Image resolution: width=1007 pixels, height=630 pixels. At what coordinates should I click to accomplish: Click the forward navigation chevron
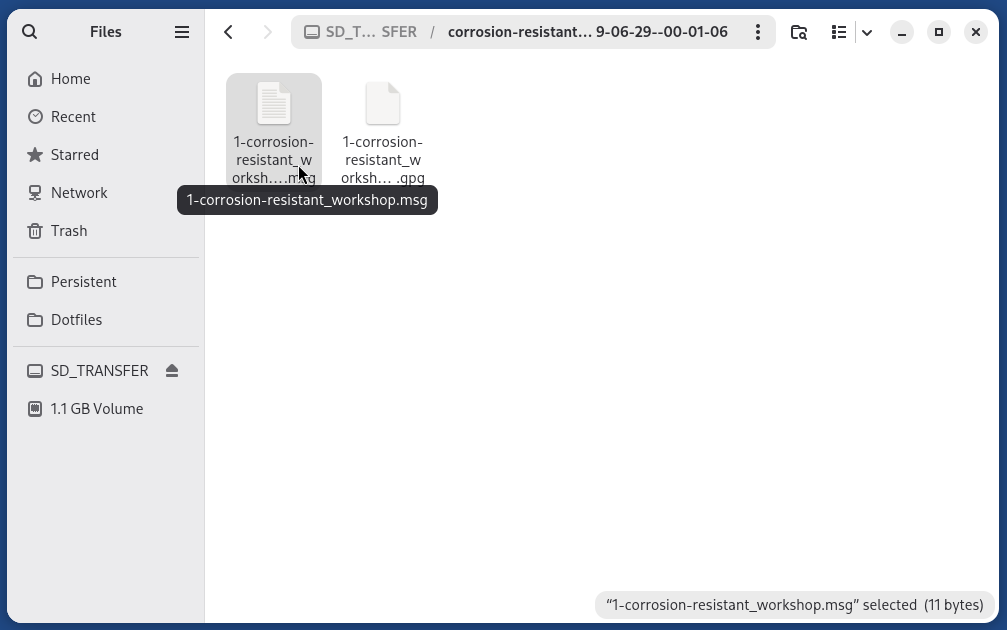267,31
